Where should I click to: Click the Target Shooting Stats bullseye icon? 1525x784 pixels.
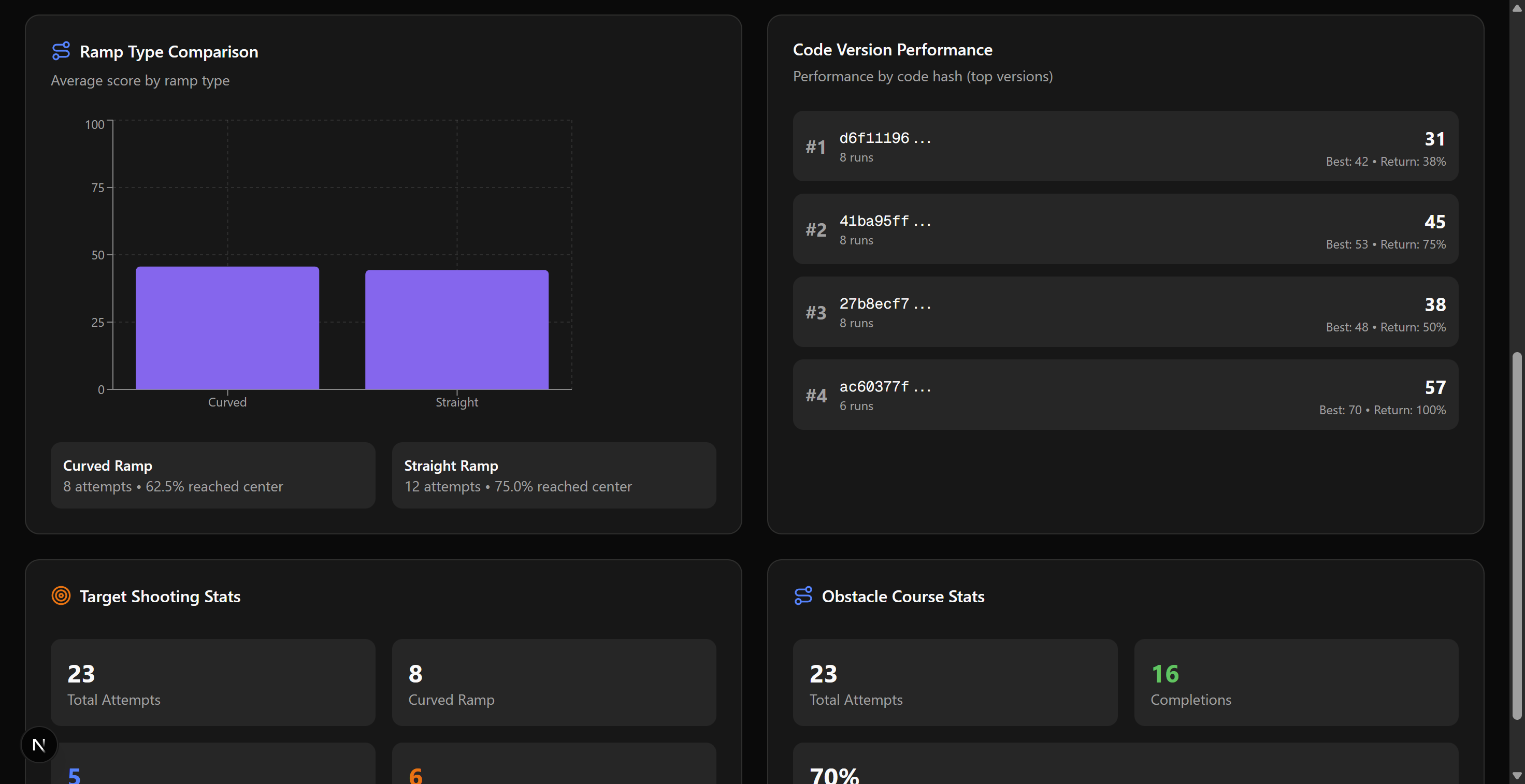pos(61,595)
